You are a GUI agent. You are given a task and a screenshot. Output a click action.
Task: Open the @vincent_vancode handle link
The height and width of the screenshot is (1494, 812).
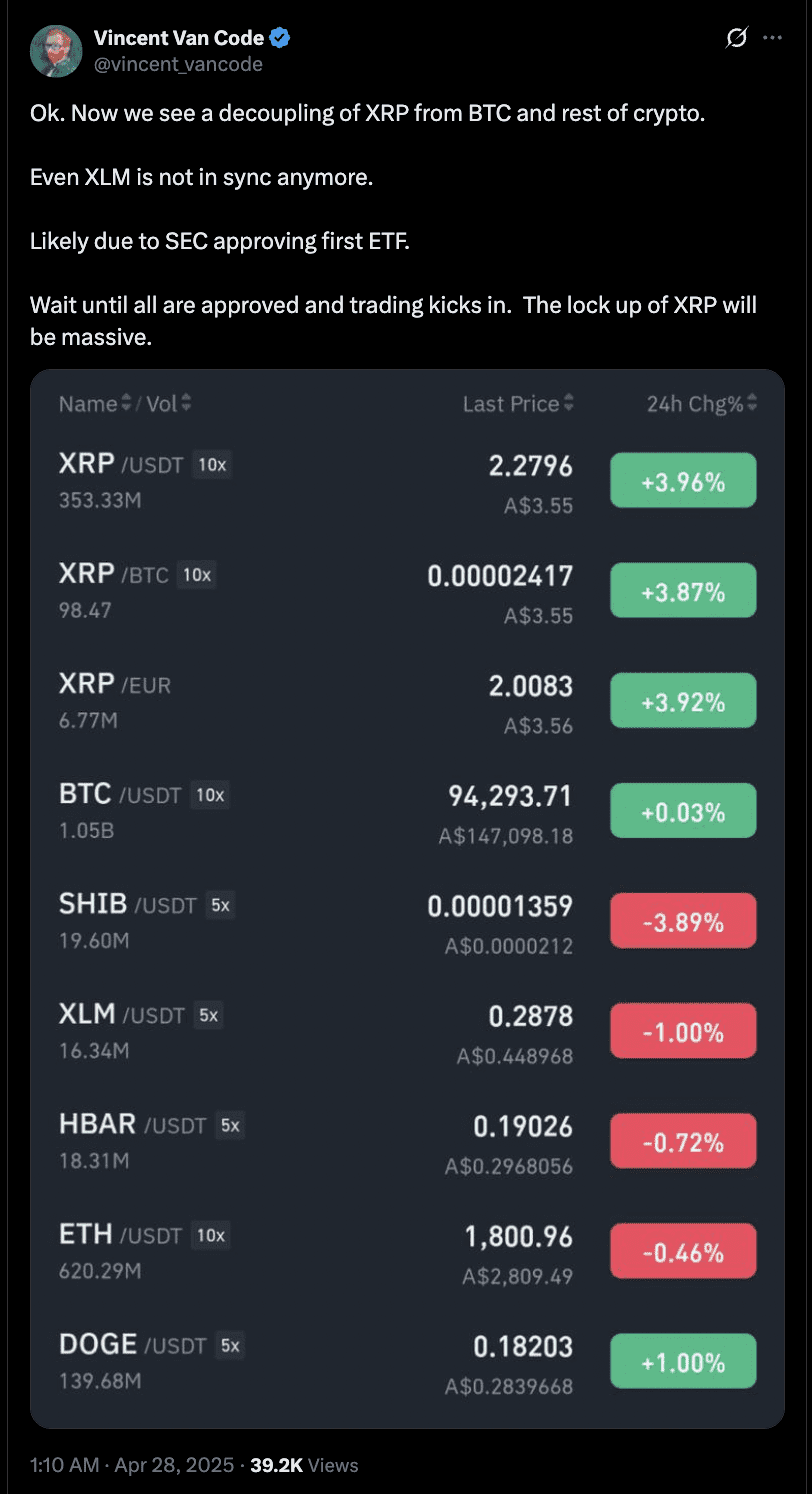point(178,64)
